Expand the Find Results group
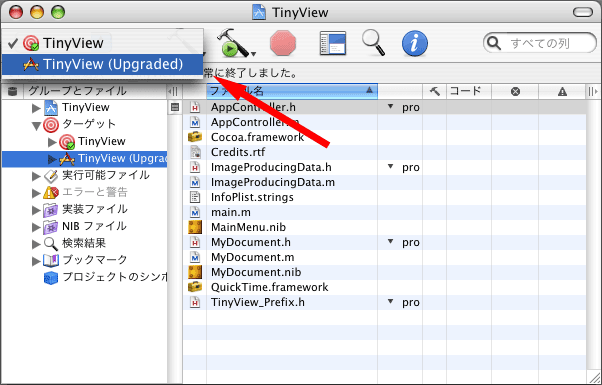Image resolution: width=602 pixels, height=385 pixels. coord(36,244)
